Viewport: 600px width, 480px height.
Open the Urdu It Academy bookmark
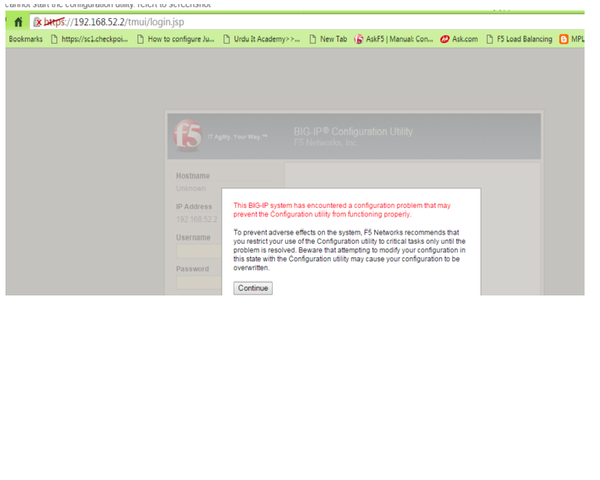[262, 39]
